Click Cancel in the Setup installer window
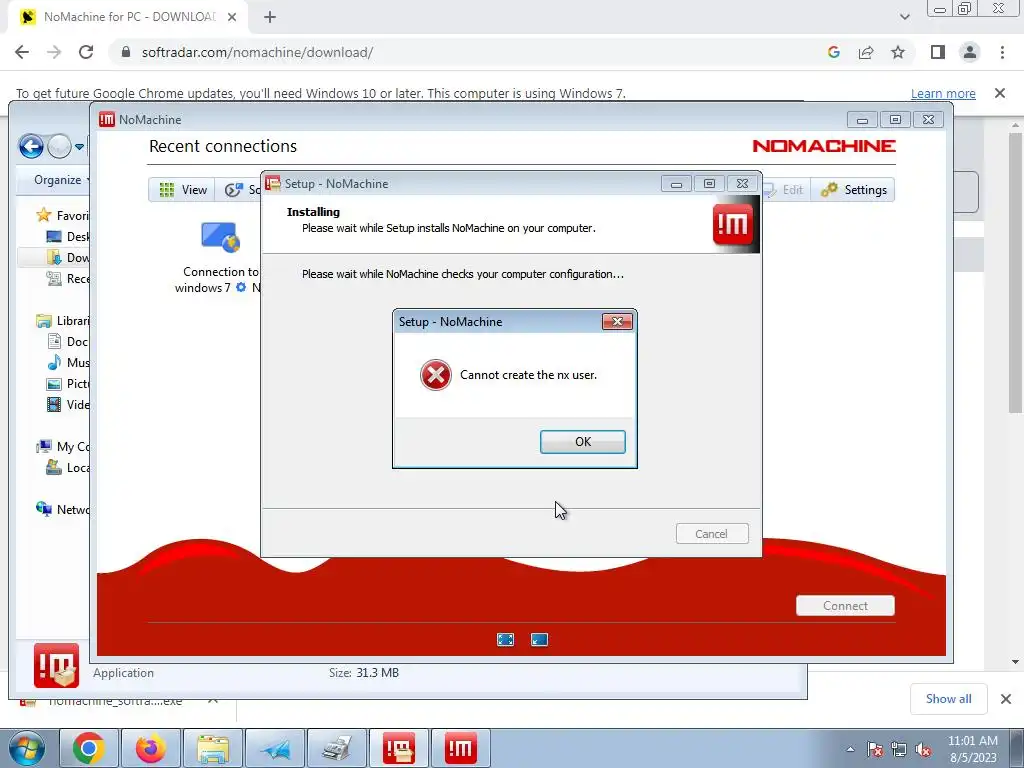 click(712, 534)
